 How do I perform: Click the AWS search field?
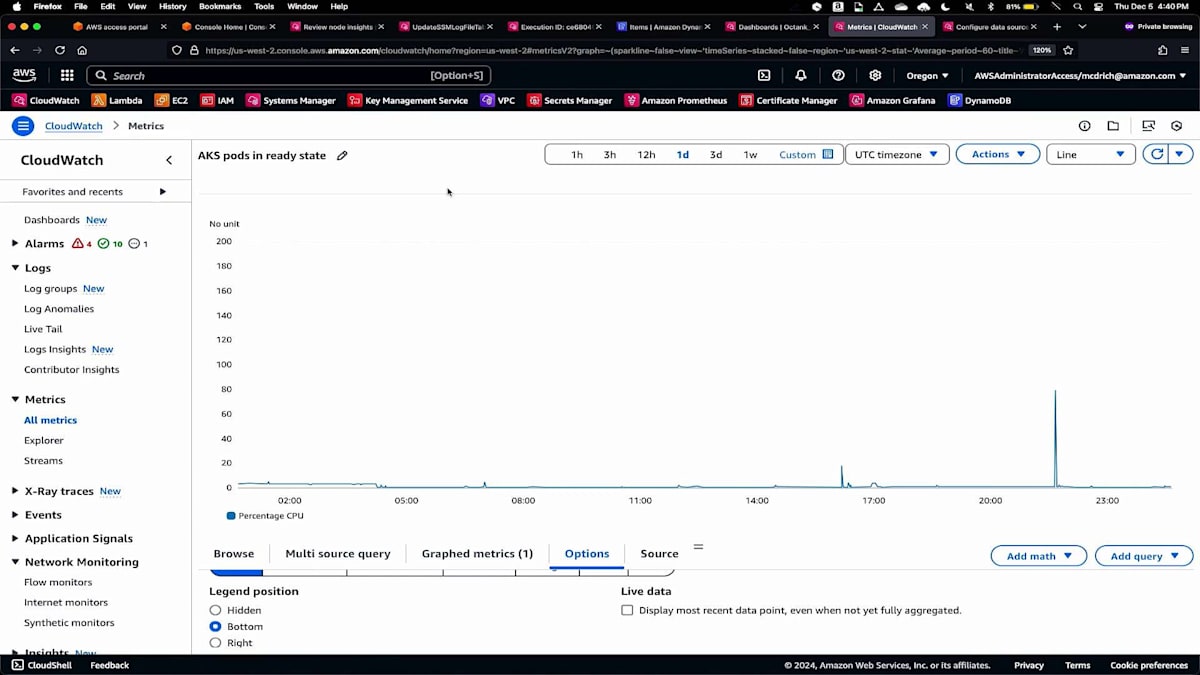tap(289, 75)
